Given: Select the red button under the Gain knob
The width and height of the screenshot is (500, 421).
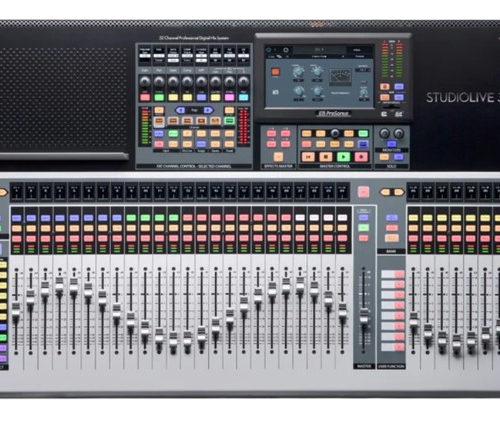Looking at the screenshot, I should pyautogui.click(x=145, y=97).
